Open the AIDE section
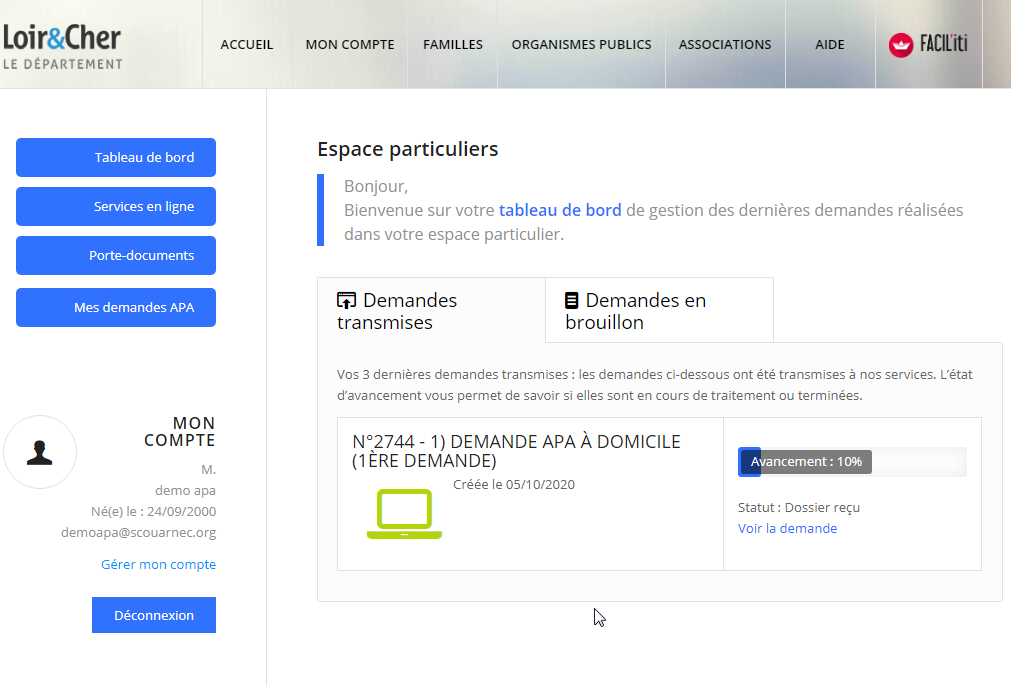 click(x=829, y=44)
